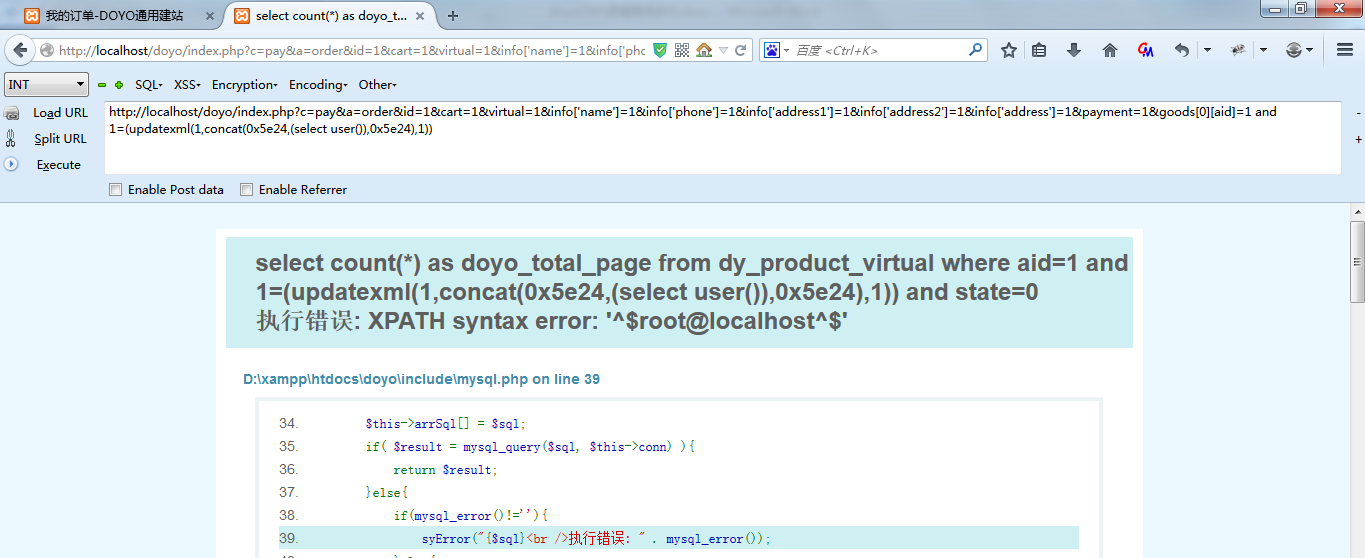Expand the Other menu in HackBar

coord(378,85)
